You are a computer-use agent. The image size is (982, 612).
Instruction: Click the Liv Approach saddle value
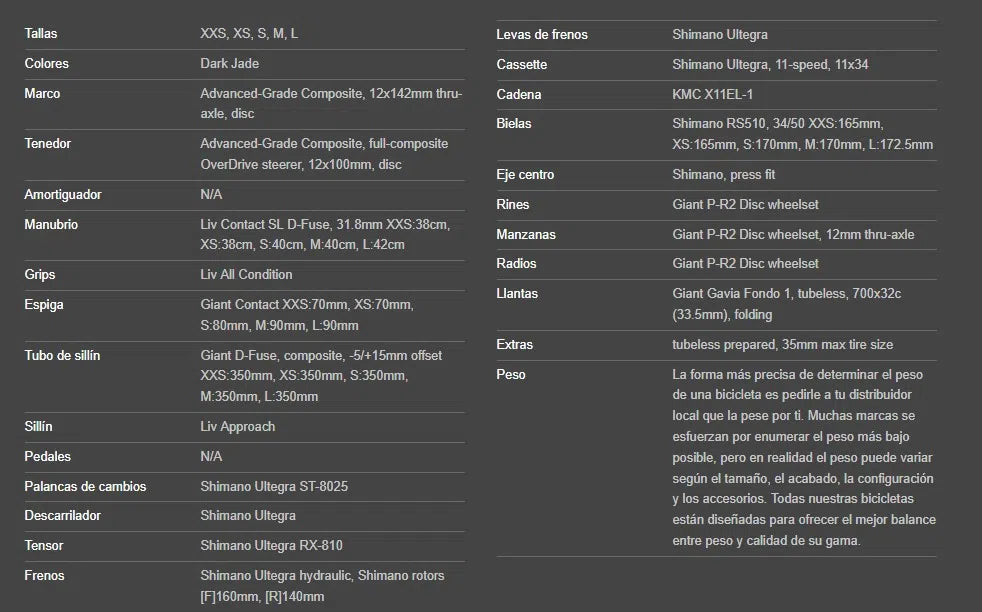(x=237, y=427)
